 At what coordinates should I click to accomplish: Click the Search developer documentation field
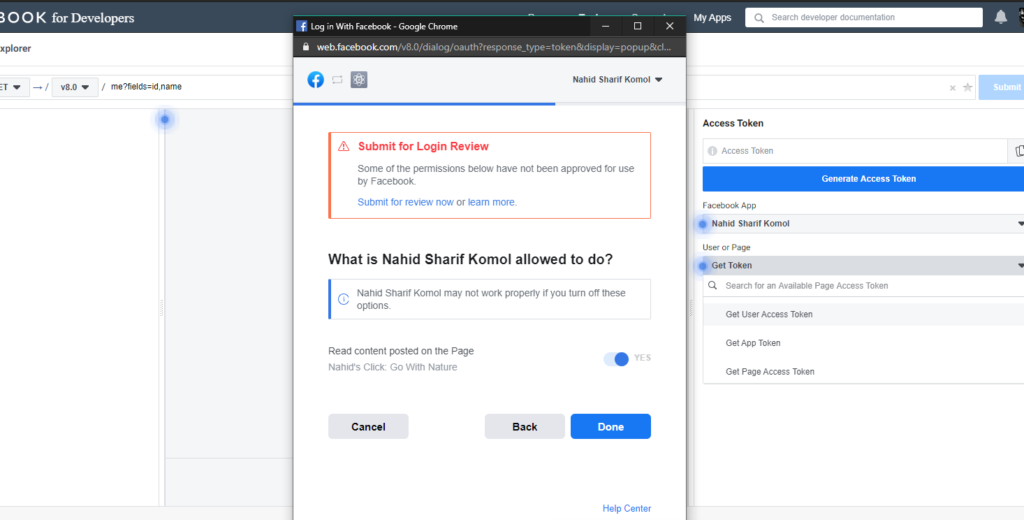point(863,18)
